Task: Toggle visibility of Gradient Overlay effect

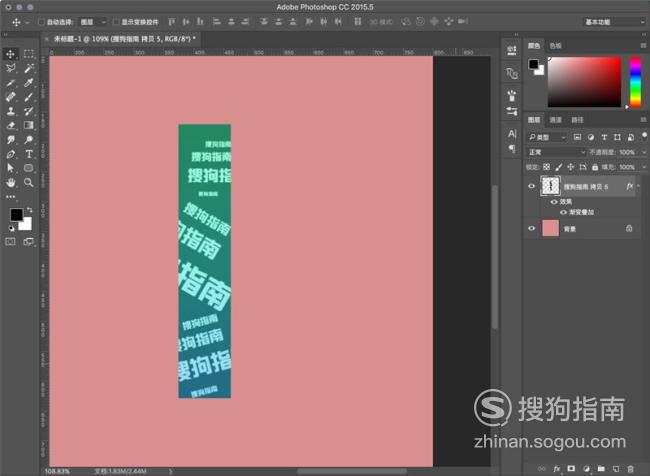Action: click(563, 212)
